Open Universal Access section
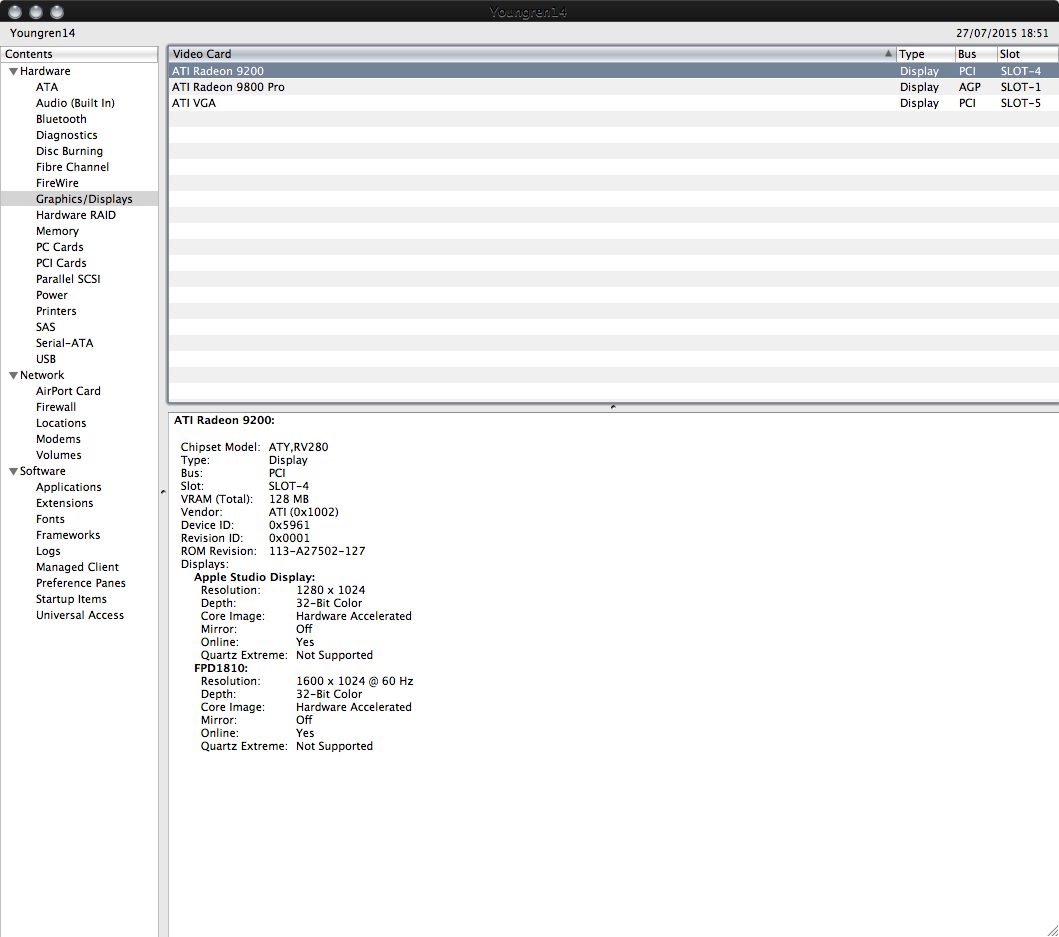1059x937 pixels. click(x=80, y=615)
